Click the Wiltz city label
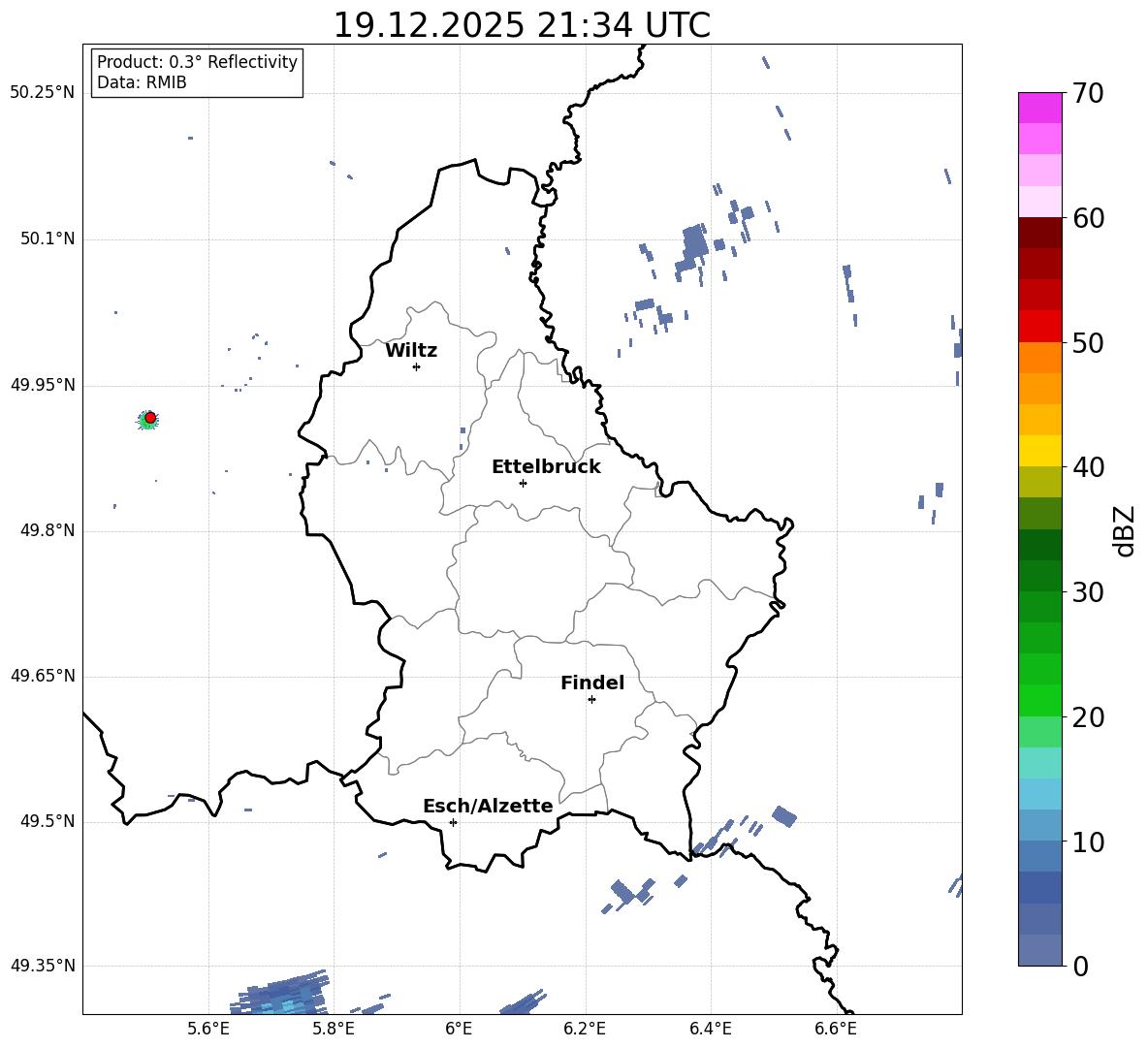The width and height of the screenshot is (1148, 1048). [411, 351]
